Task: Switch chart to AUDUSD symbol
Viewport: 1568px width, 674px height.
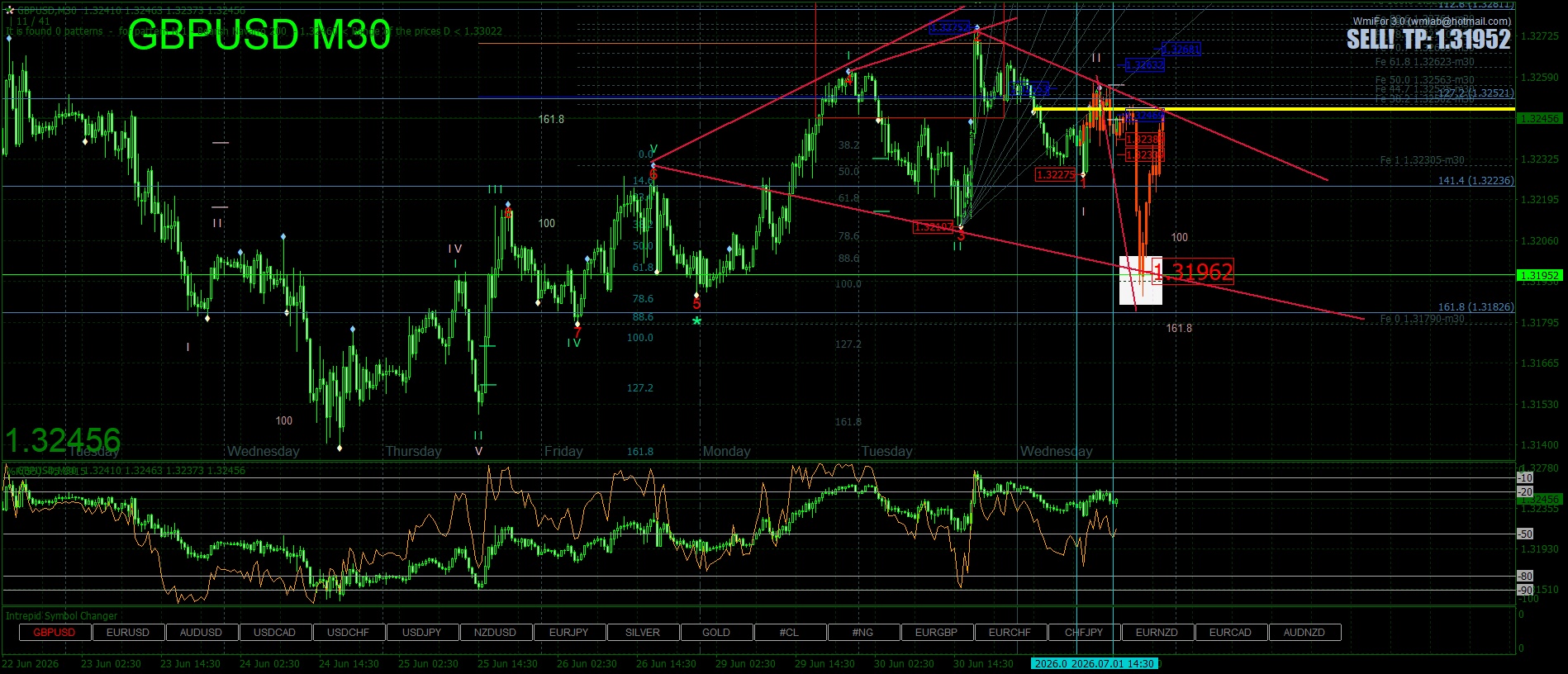Action: point(201,633)
